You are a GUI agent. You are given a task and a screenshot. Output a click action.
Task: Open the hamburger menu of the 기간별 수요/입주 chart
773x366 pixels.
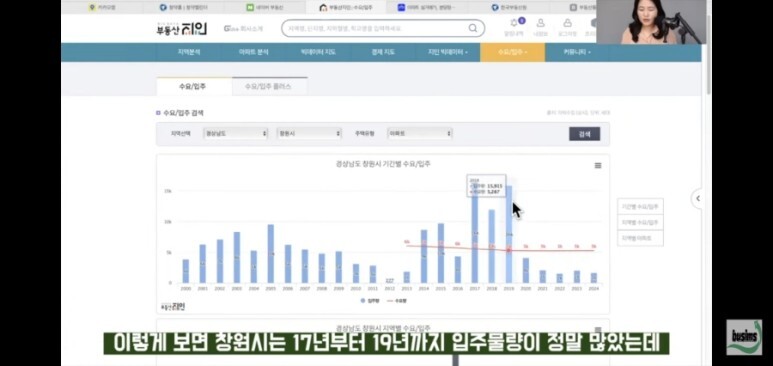pos(598,165)
